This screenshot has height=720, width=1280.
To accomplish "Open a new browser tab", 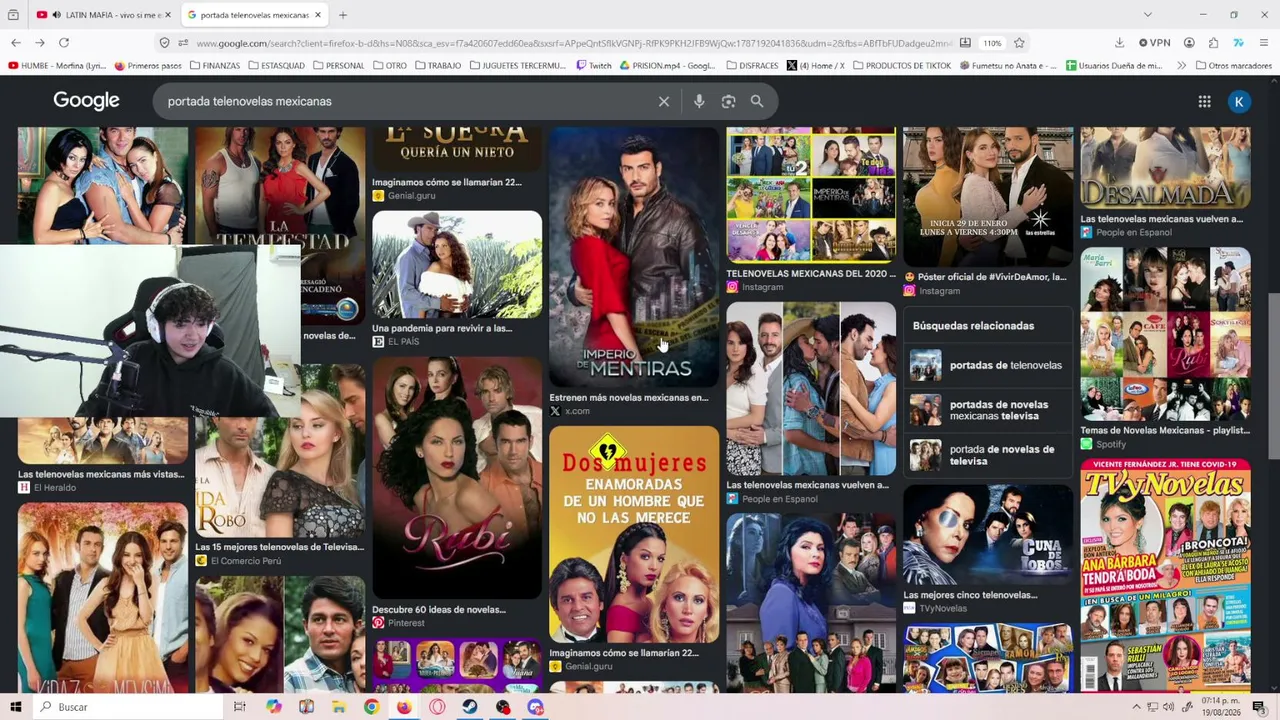I will click(343, 15).
